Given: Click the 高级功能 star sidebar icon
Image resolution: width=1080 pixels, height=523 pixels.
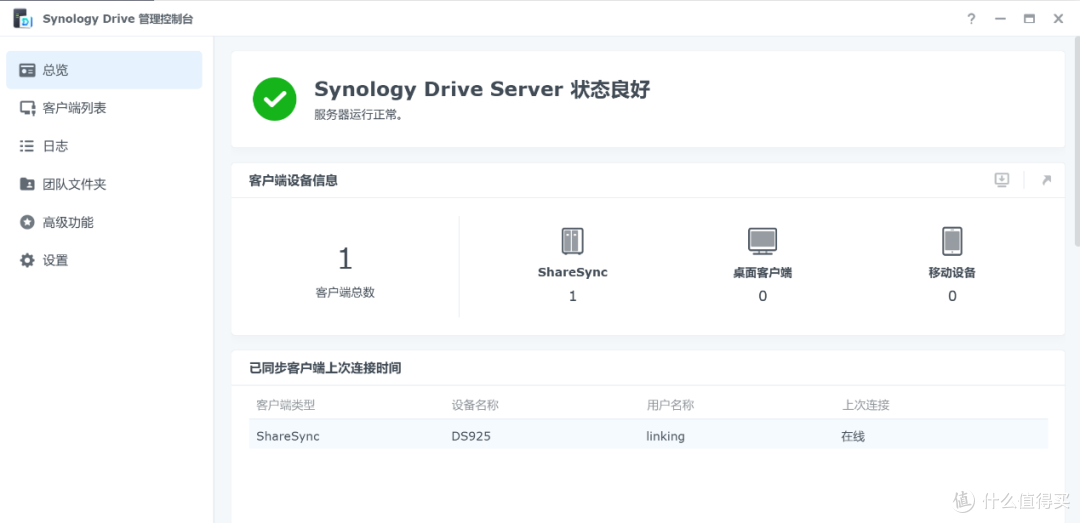Looking at the screenshot, I should [27, 223].
